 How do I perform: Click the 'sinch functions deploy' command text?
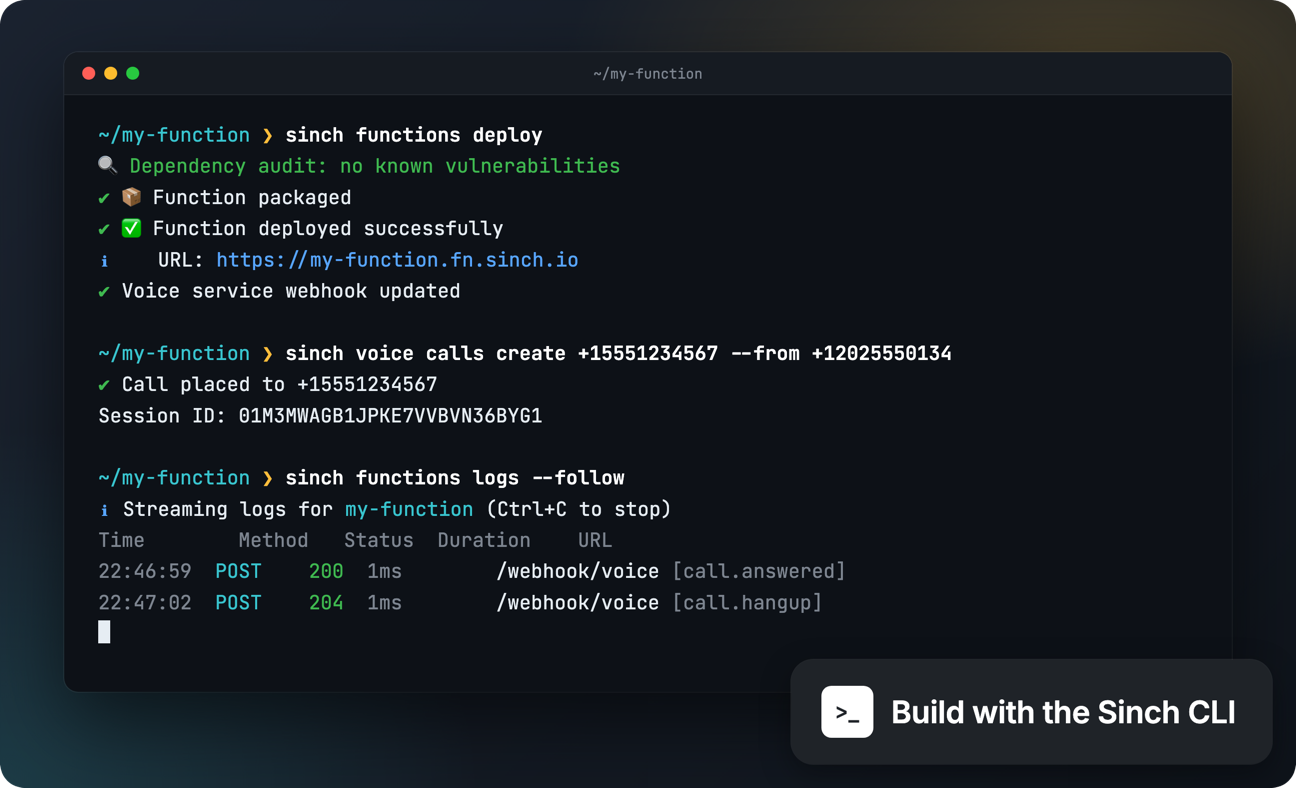pyautogui.click(x=414, y=135)
